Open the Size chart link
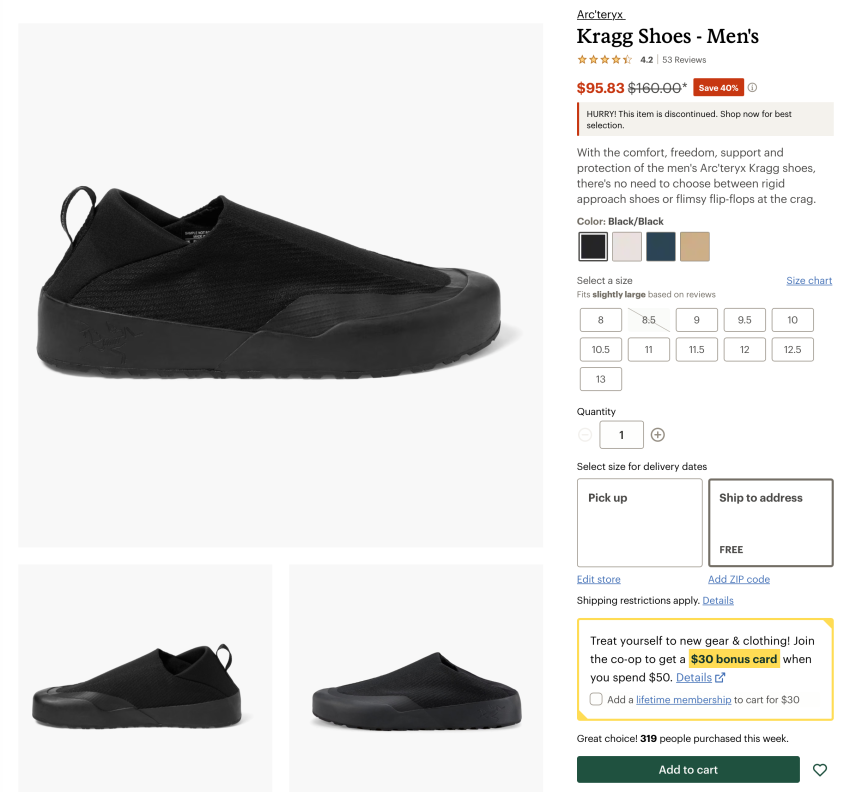The image size is (850, 792). [x=809, y=281]
